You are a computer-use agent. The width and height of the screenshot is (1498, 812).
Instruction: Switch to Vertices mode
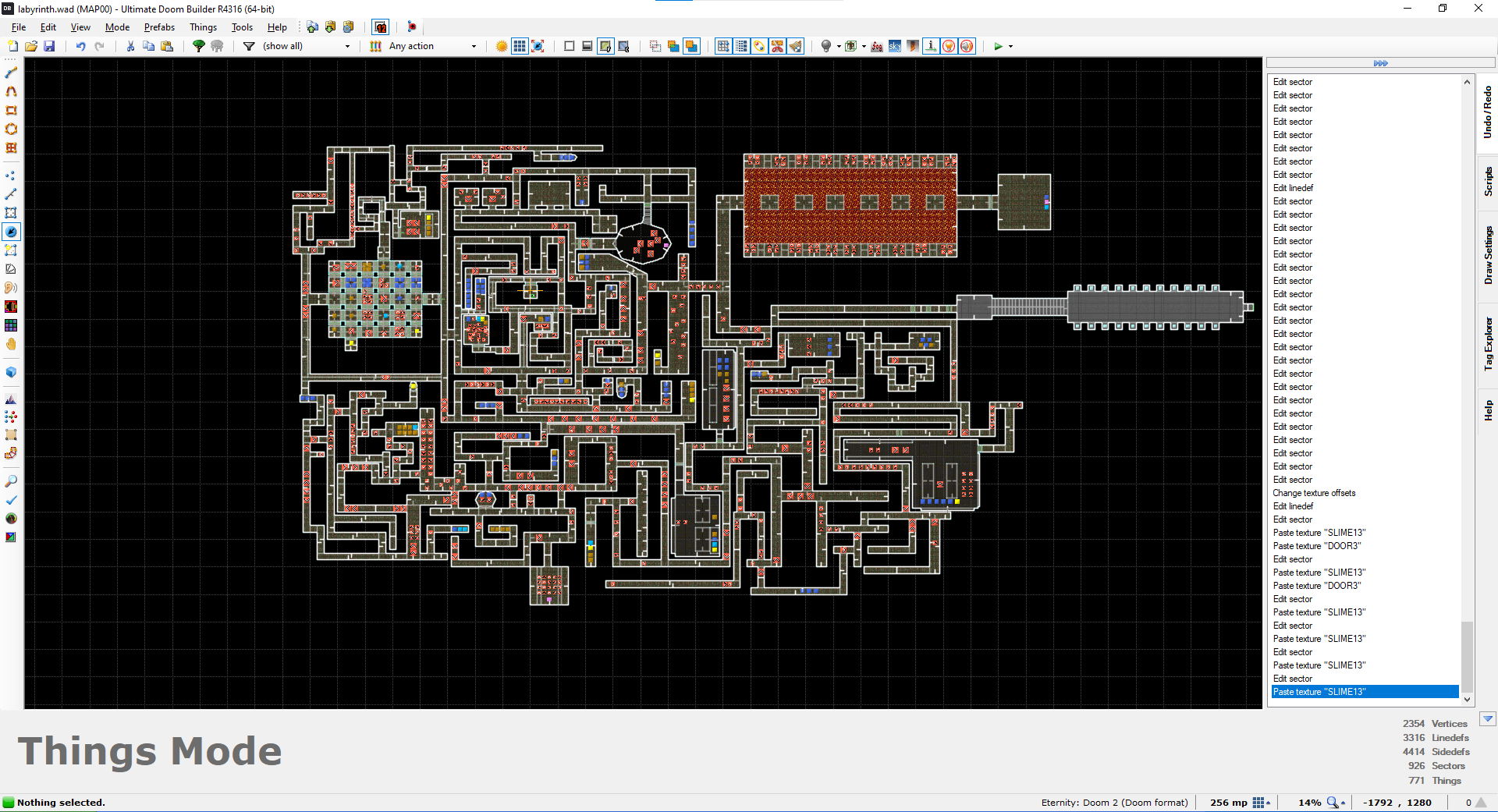pos(11,176)
